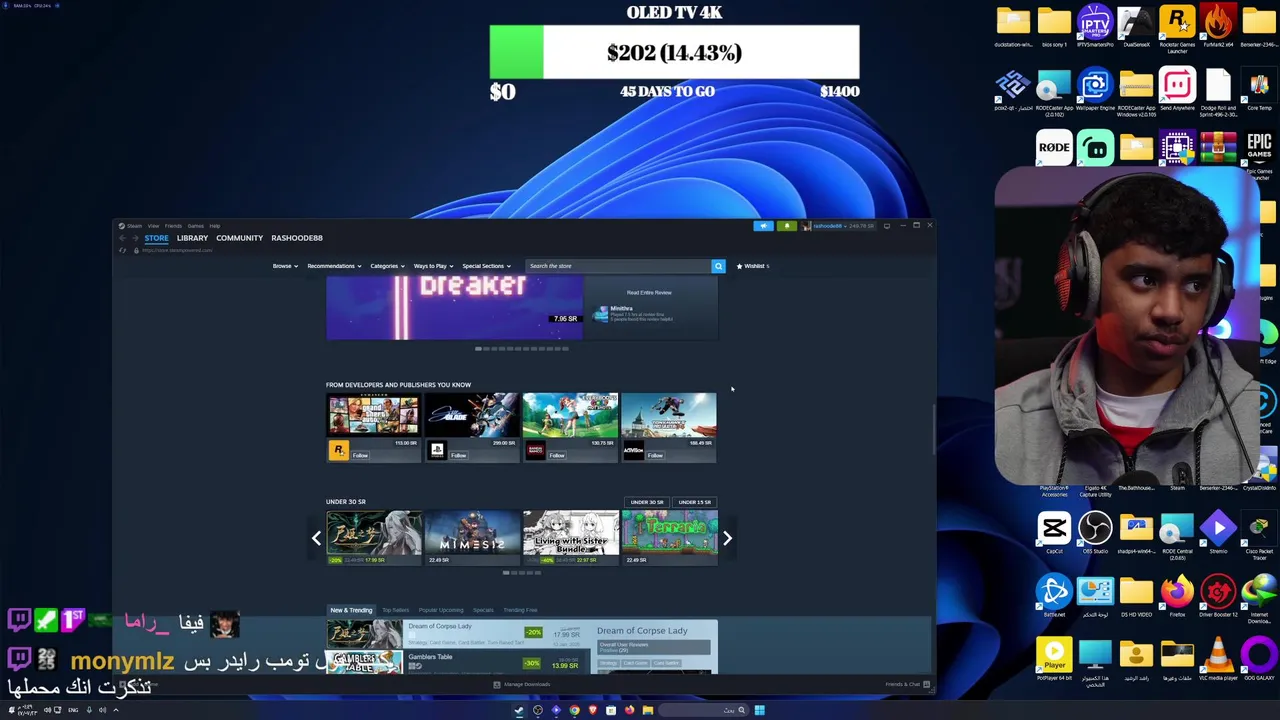Open the Grand Theft Auto V thumbnail
The height and width of the screenshot is (720, 1280).
[x=374, y=416]
